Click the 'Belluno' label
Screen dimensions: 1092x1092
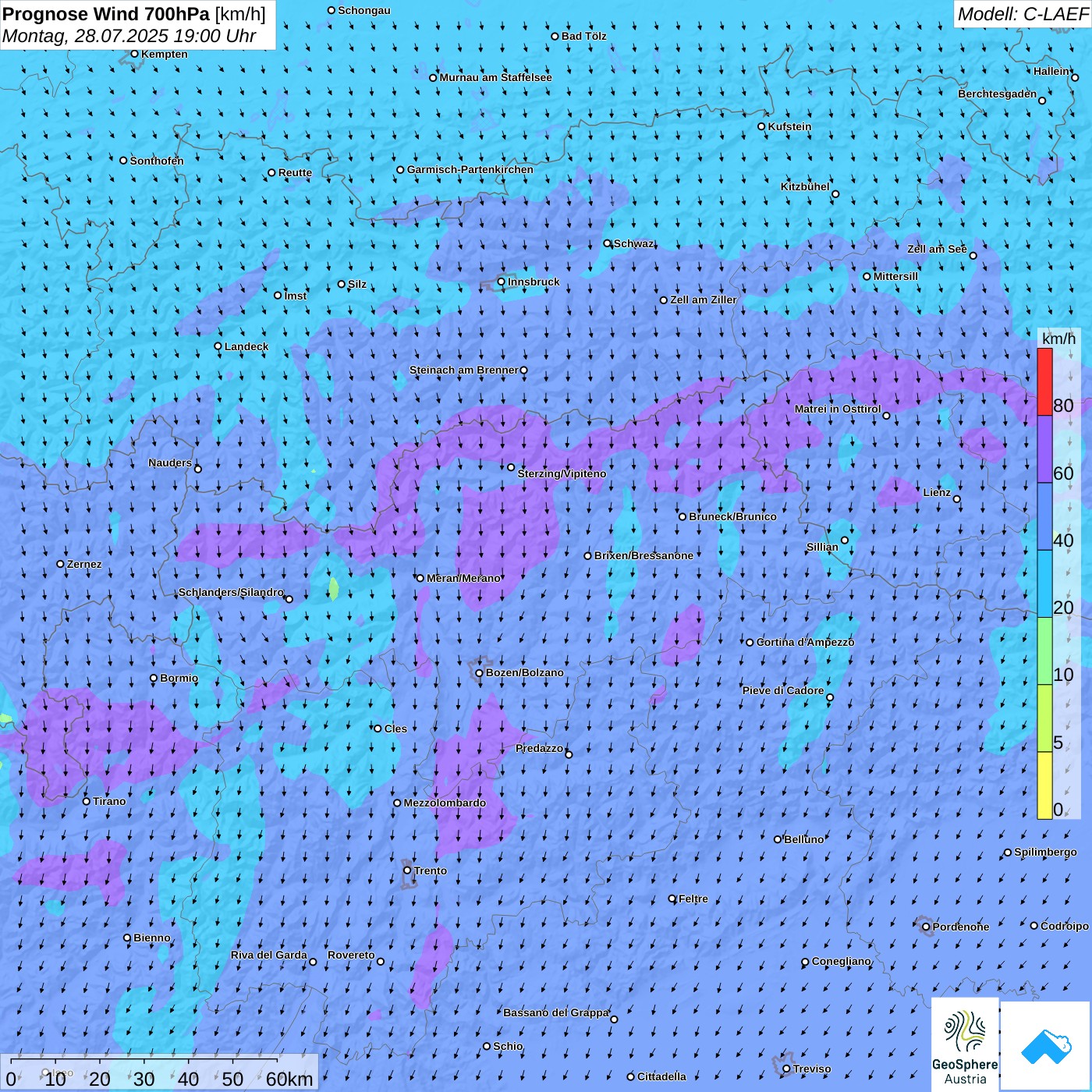803,839
